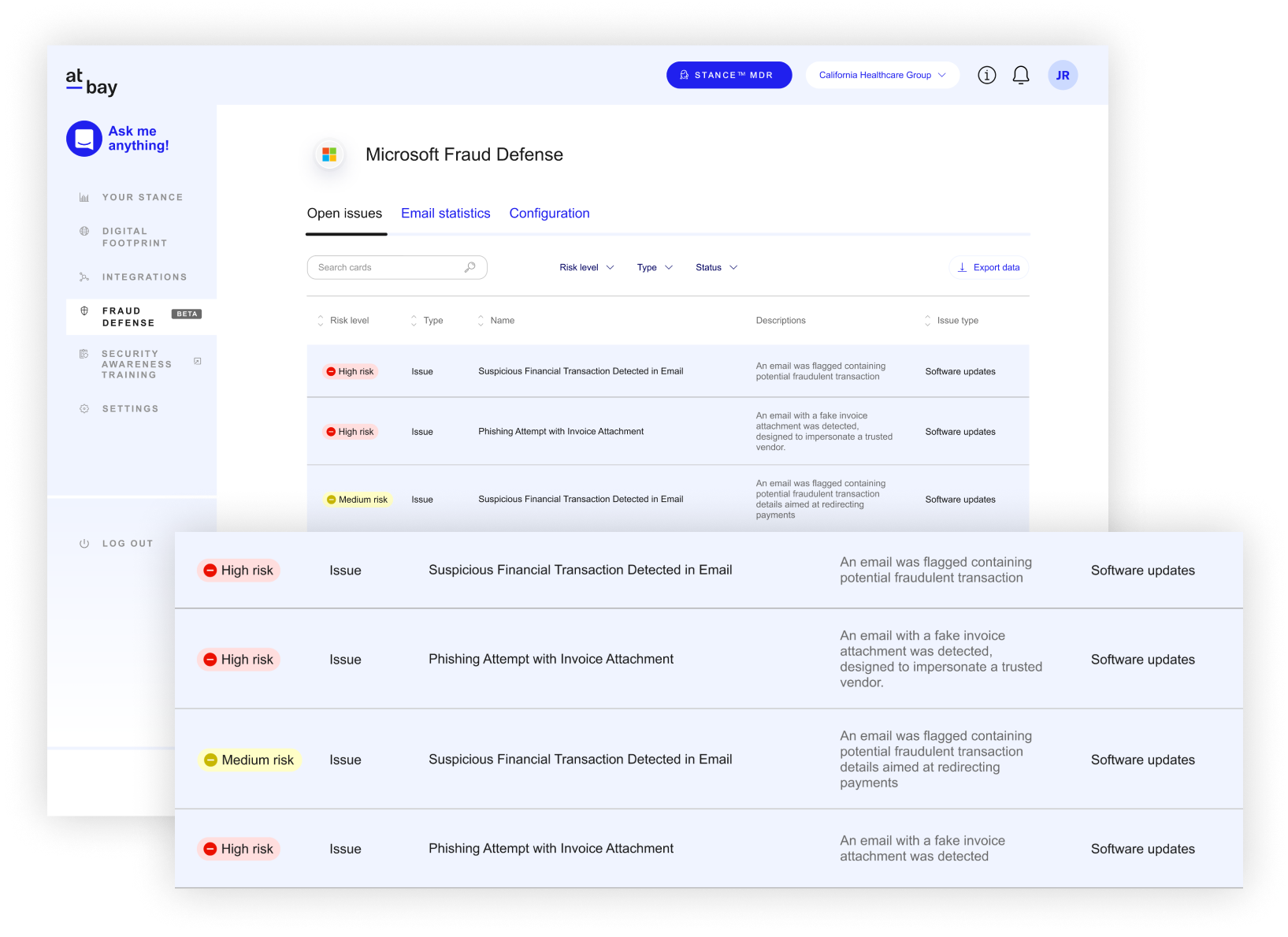Sort by Name column arrows
This screenshot has height=937, width=1288.
point(481,321)
